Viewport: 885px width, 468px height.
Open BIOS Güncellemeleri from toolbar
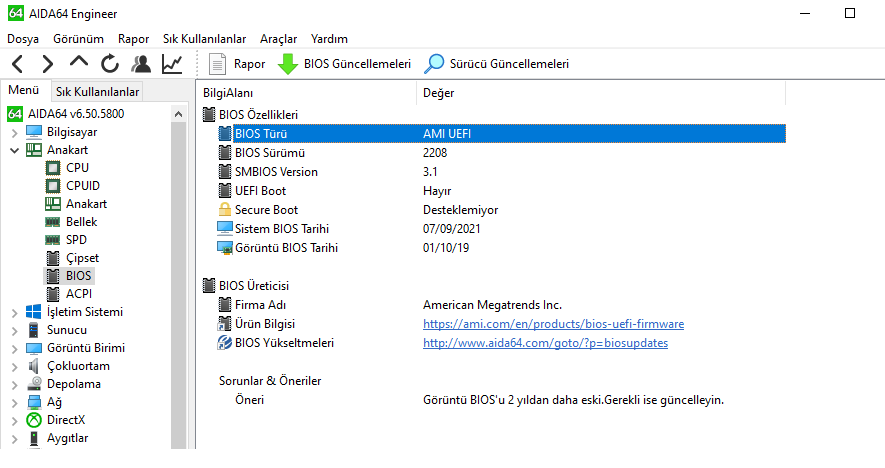(344, 64)
